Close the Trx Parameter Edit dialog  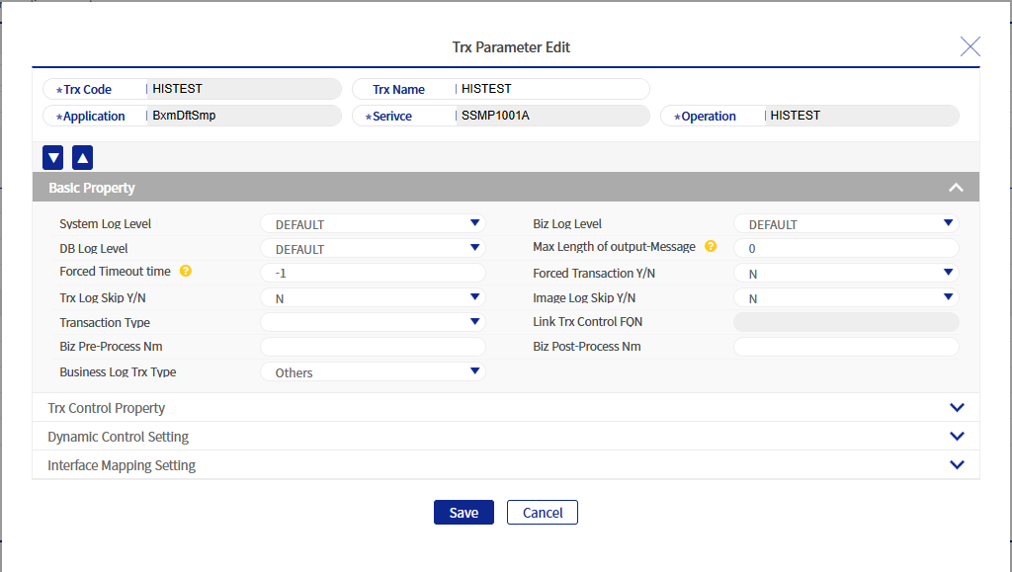pos(969,46)
